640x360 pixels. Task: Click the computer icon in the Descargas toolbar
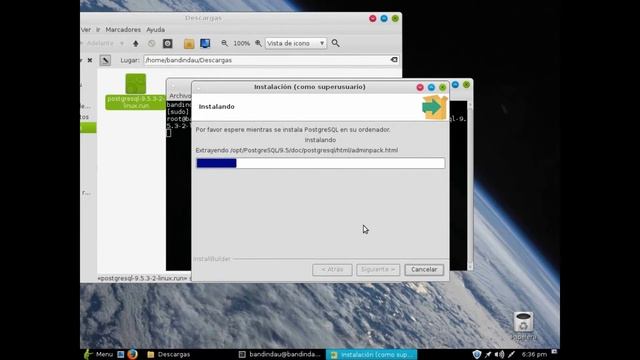(205, 43)
